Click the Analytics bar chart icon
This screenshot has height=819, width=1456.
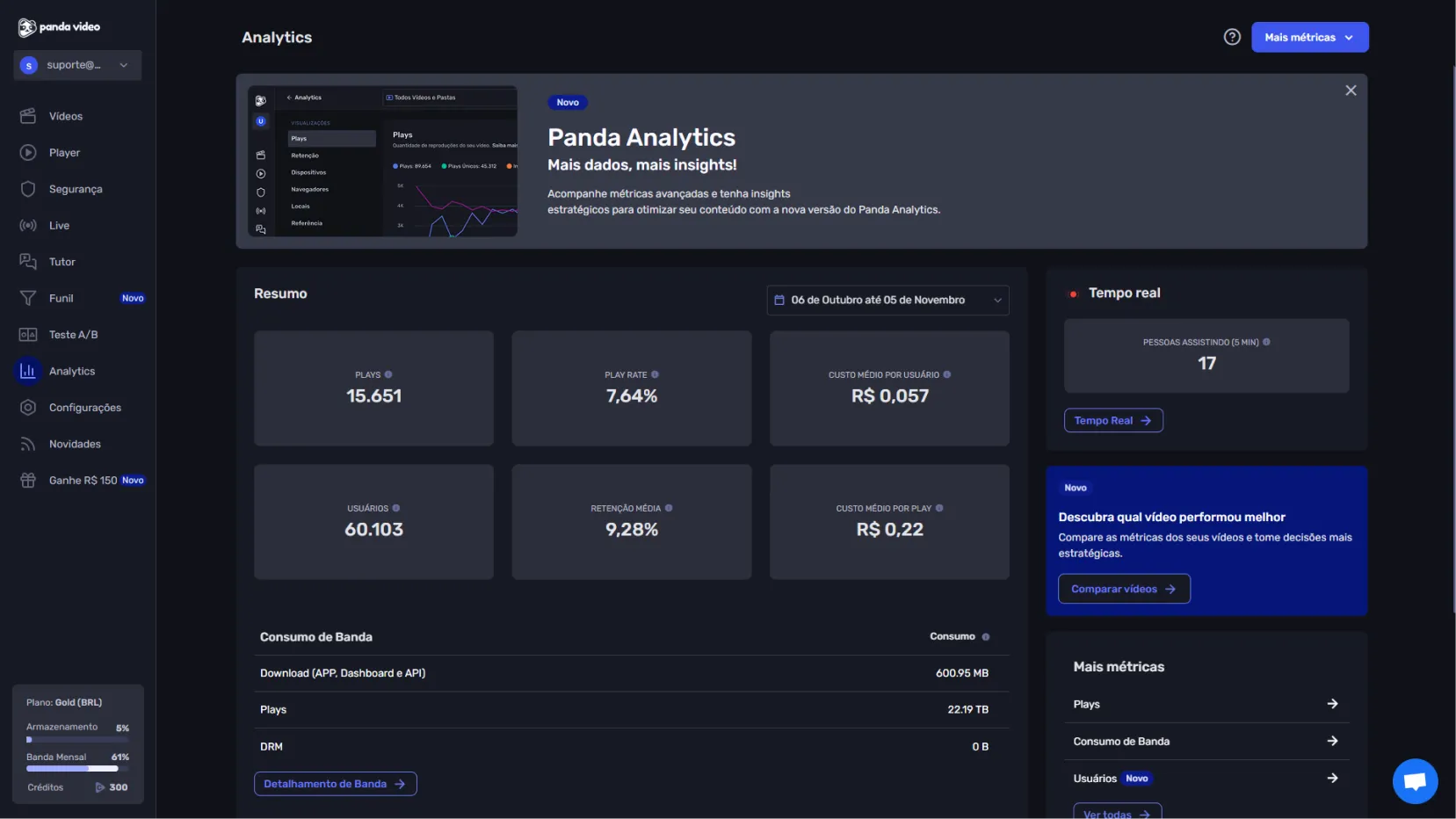tap(28, 372)
